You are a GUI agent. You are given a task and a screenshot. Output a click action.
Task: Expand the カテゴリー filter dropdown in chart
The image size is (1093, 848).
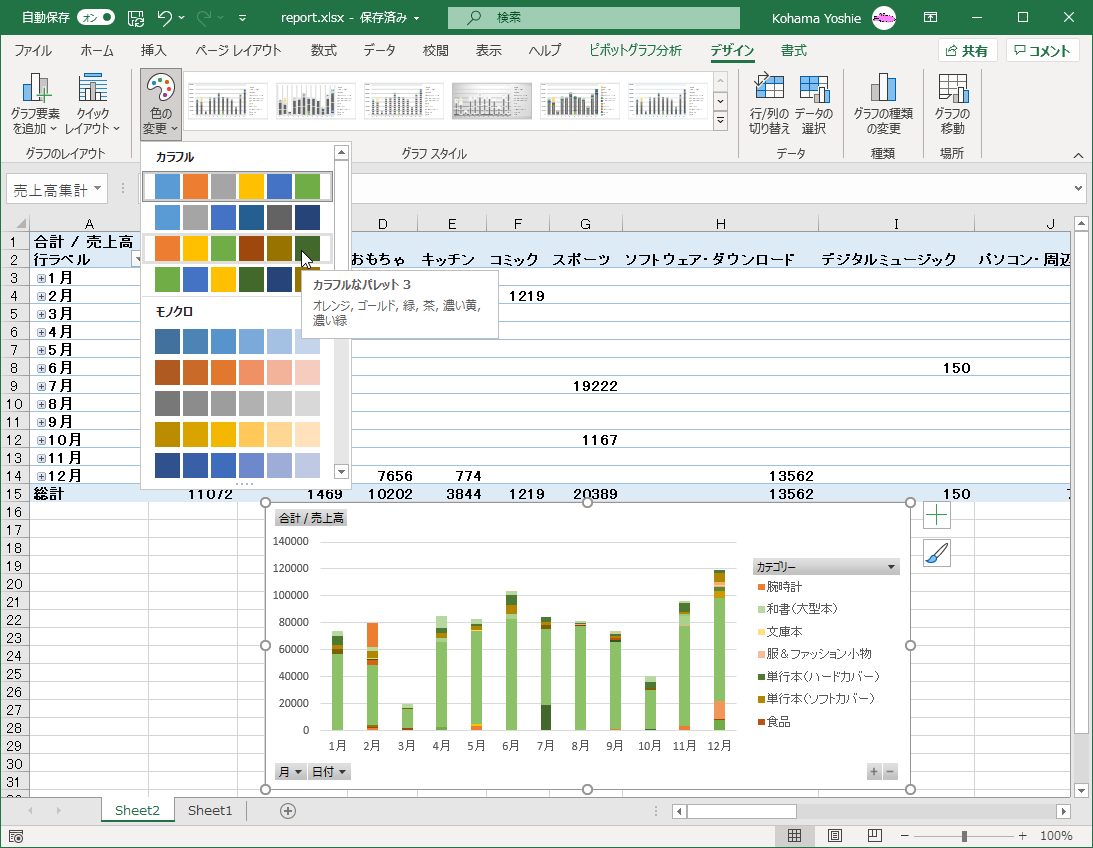pyautogui.click(x=891, y=567)
